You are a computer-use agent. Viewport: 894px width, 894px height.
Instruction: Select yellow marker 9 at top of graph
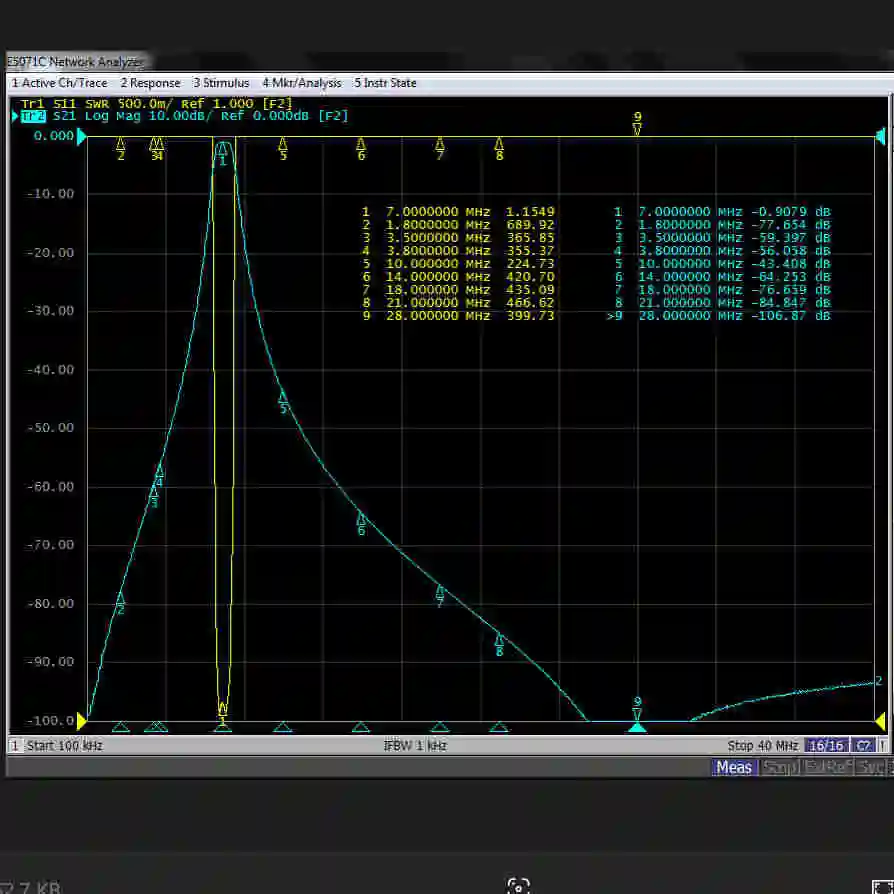(637, 123)
